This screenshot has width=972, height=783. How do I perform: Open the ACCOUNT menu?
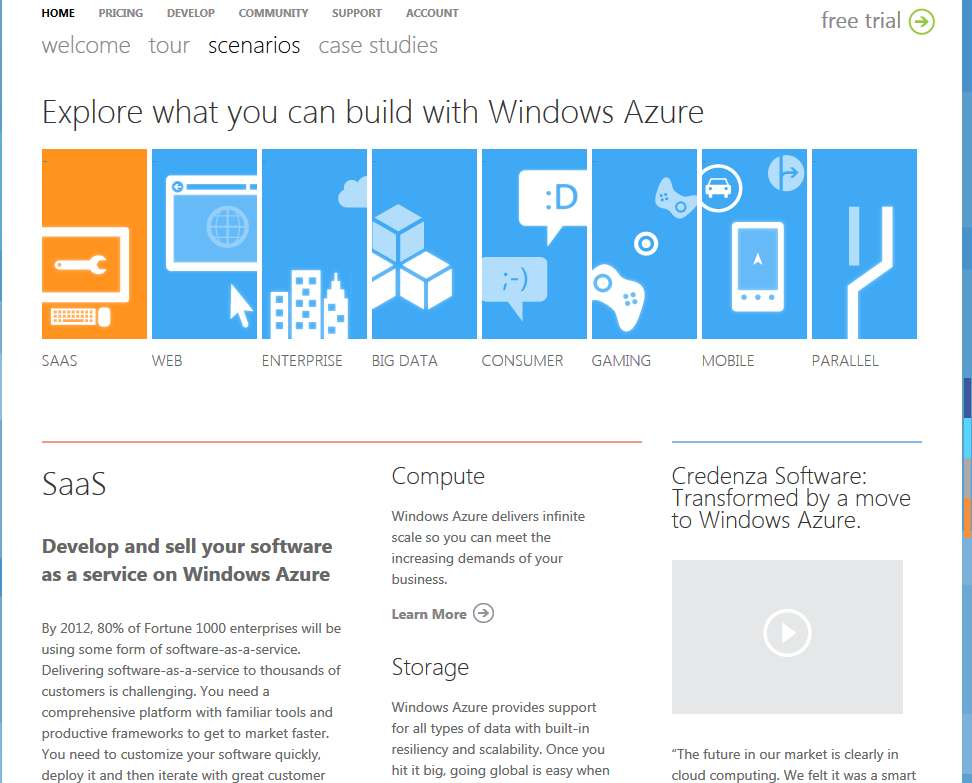[x=432, y=13]
